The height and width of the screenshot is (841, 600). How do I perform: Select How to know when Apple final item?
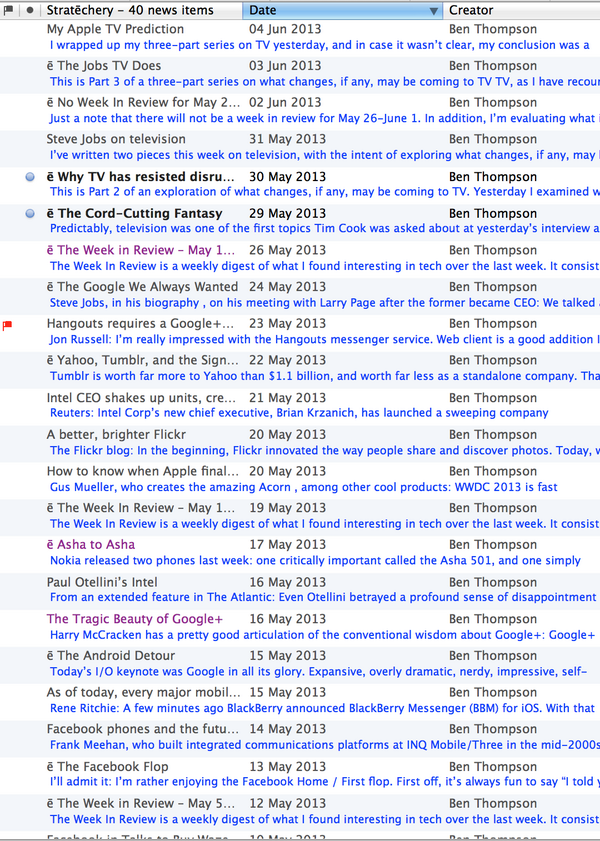click(143, 471)
